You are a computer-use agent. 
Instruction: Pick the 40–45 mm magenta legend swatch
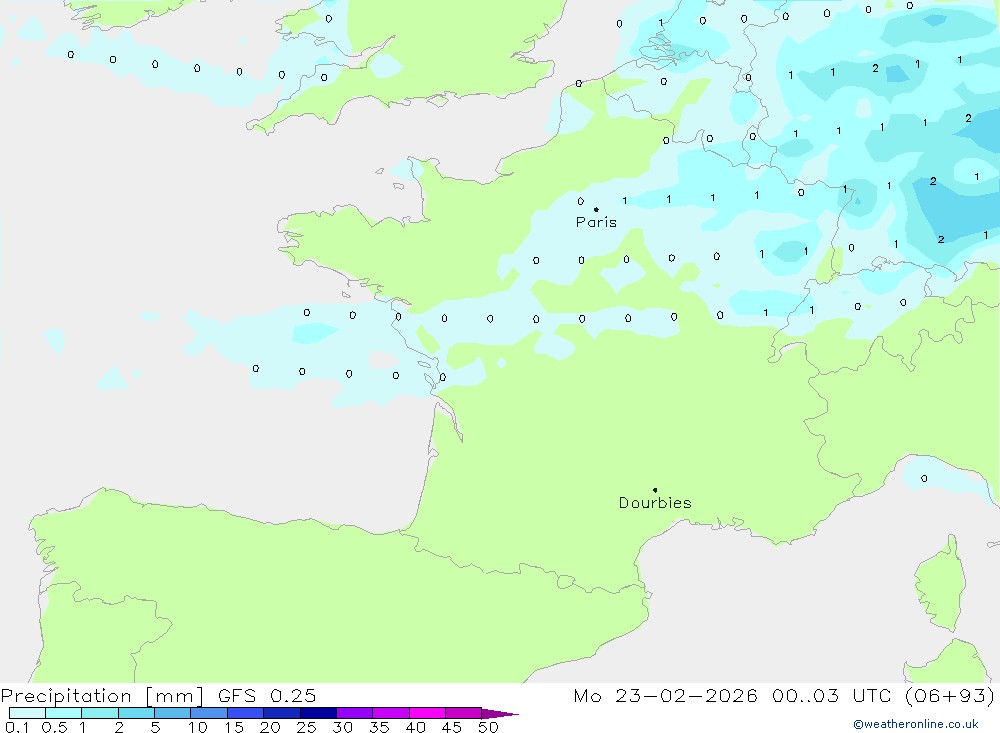[427, 713]
